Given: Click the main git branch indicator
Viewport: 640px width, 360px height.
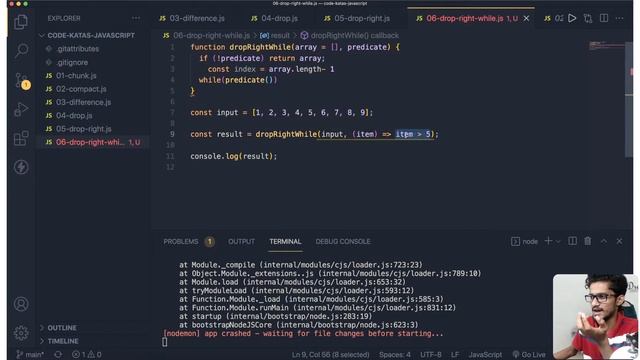Looking at the screenshot, I should click(x=31, y=354).
